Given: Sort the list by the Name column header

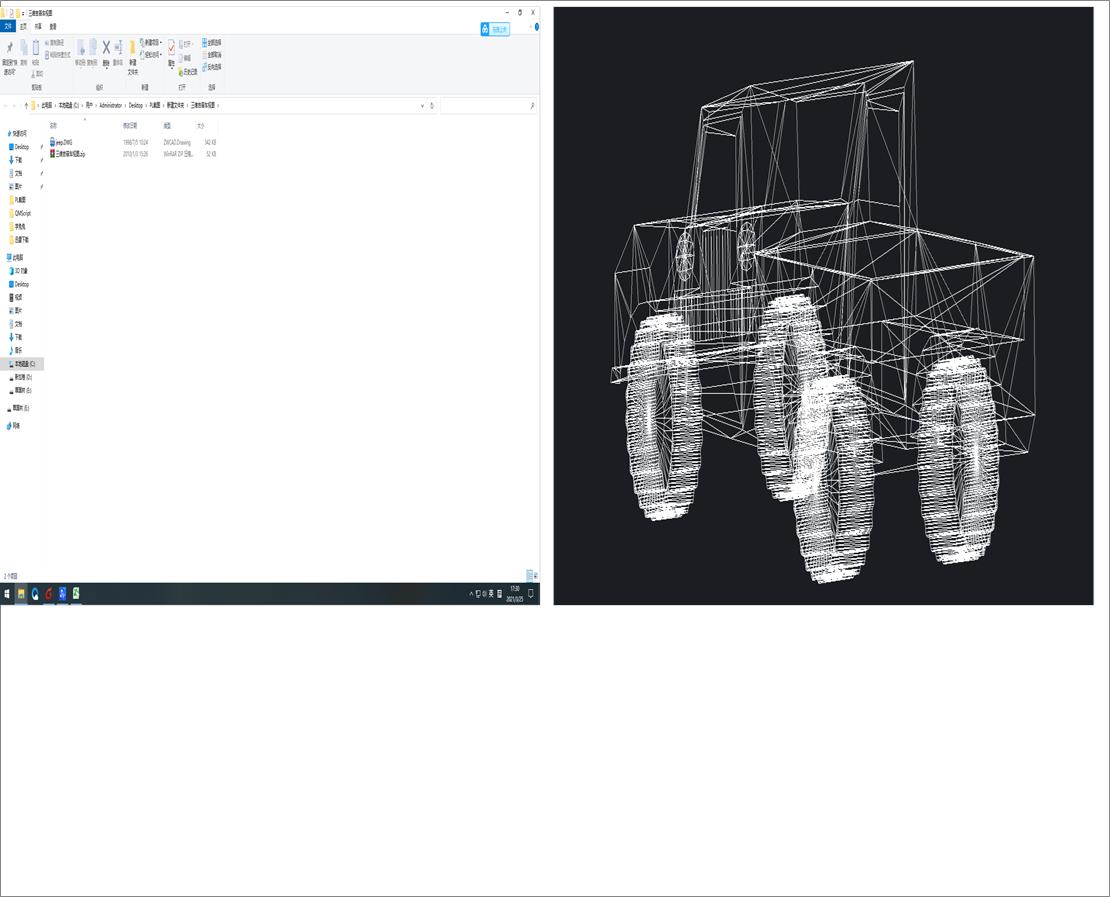Looking at the screenshot, I should point(53,125).
